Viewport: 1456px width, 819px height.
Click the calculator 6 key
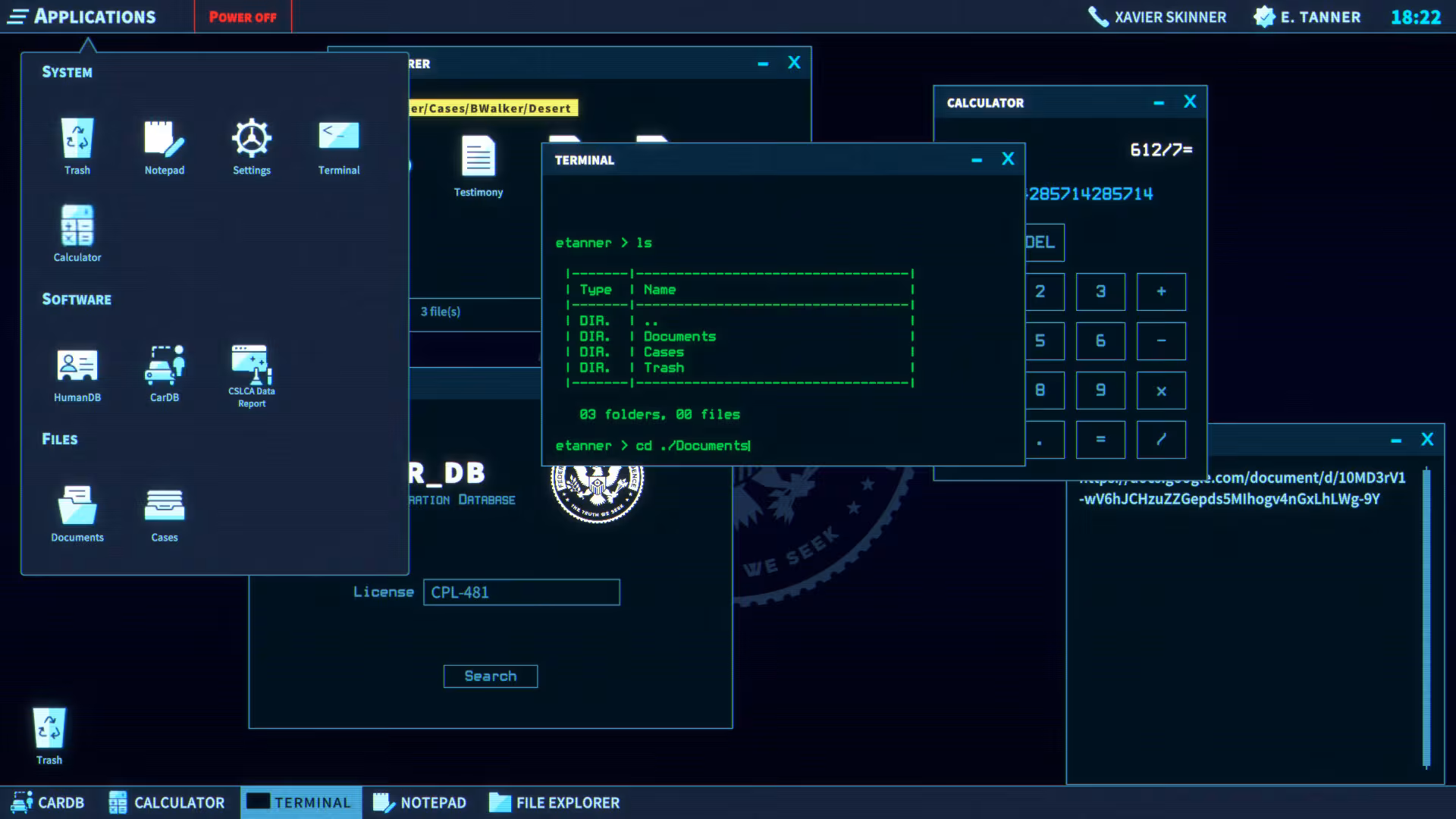tap(1100, 341)
